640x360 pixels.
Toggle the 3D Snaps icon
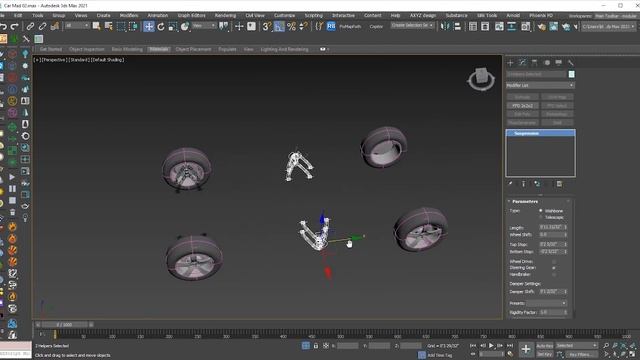pyautogui.click(x=267, y=27)
